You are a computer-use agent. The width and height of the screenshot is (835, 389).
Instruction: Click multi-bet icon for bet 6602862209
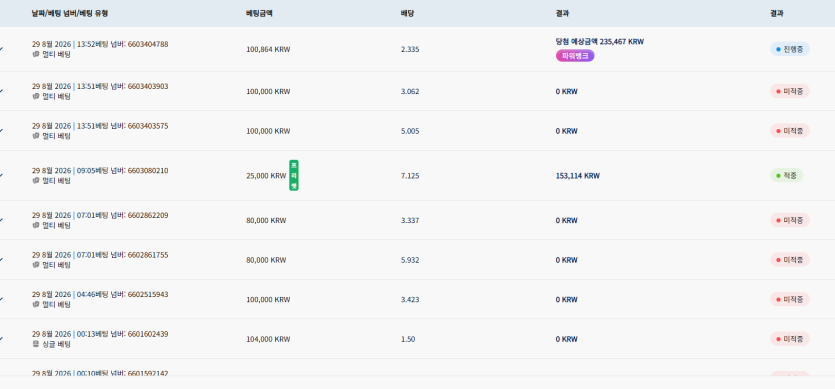(x=36, y=225)
